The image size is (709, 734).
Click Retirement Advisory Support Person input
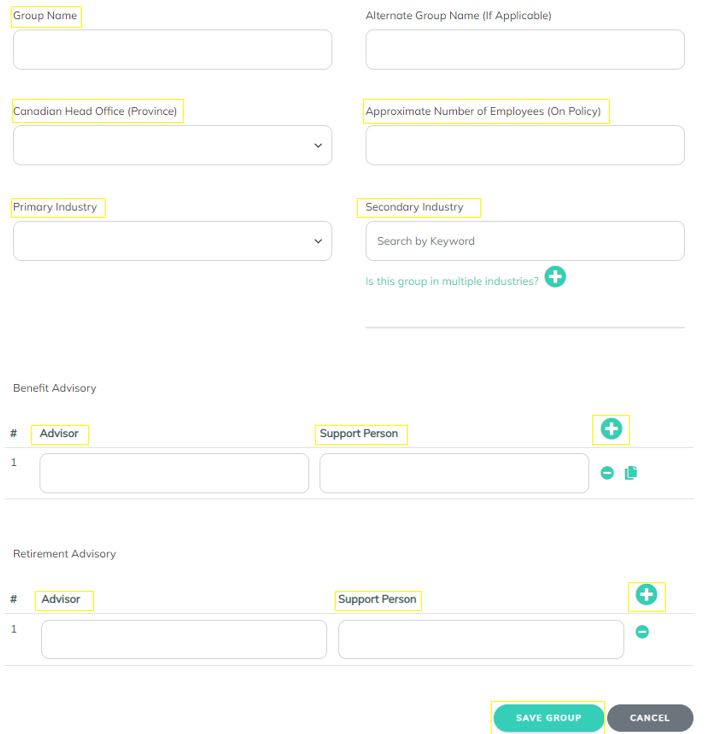pos(481,639)
